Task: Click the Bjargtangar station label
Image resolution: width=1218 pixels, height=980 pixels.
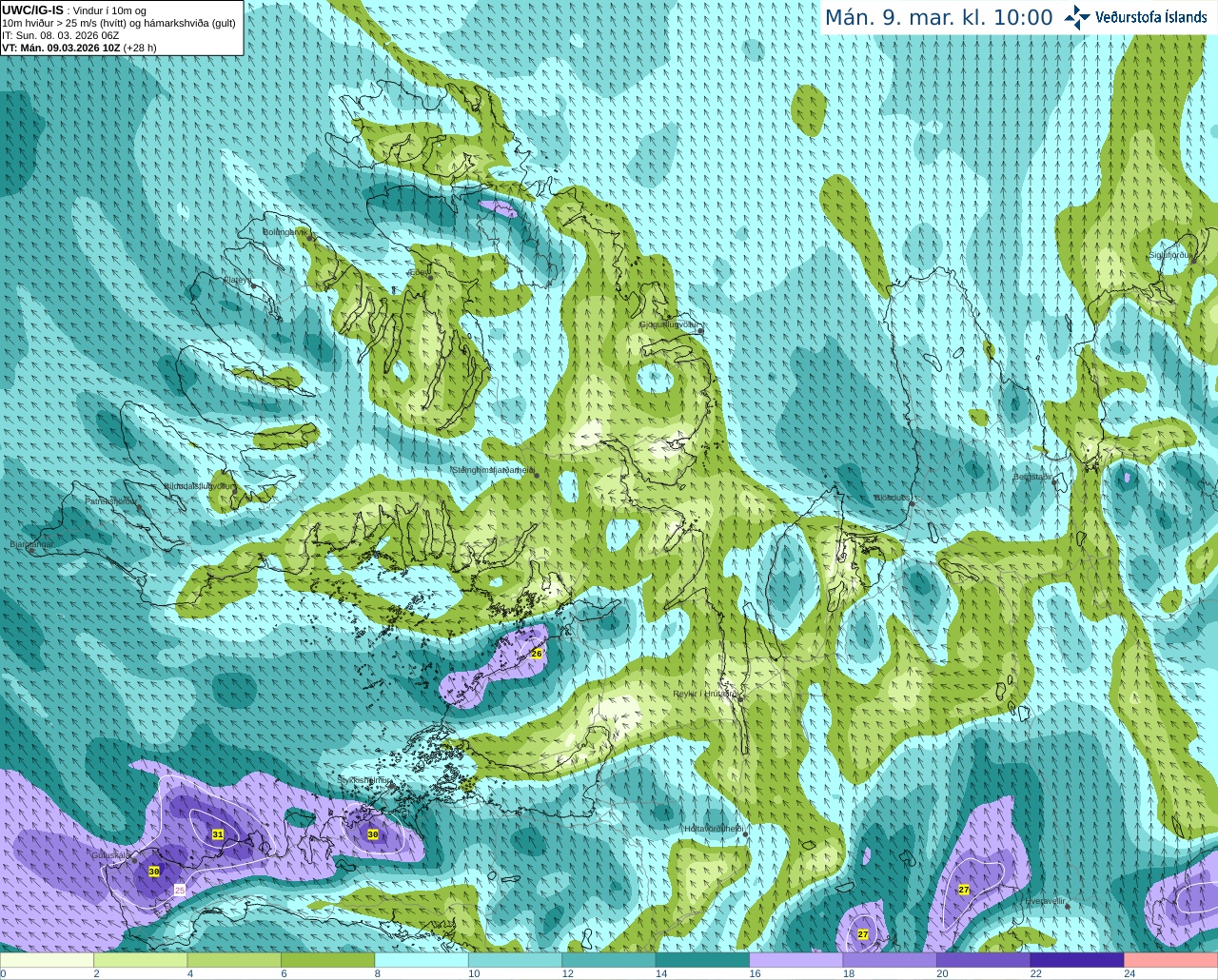Action: click(31, 544)
